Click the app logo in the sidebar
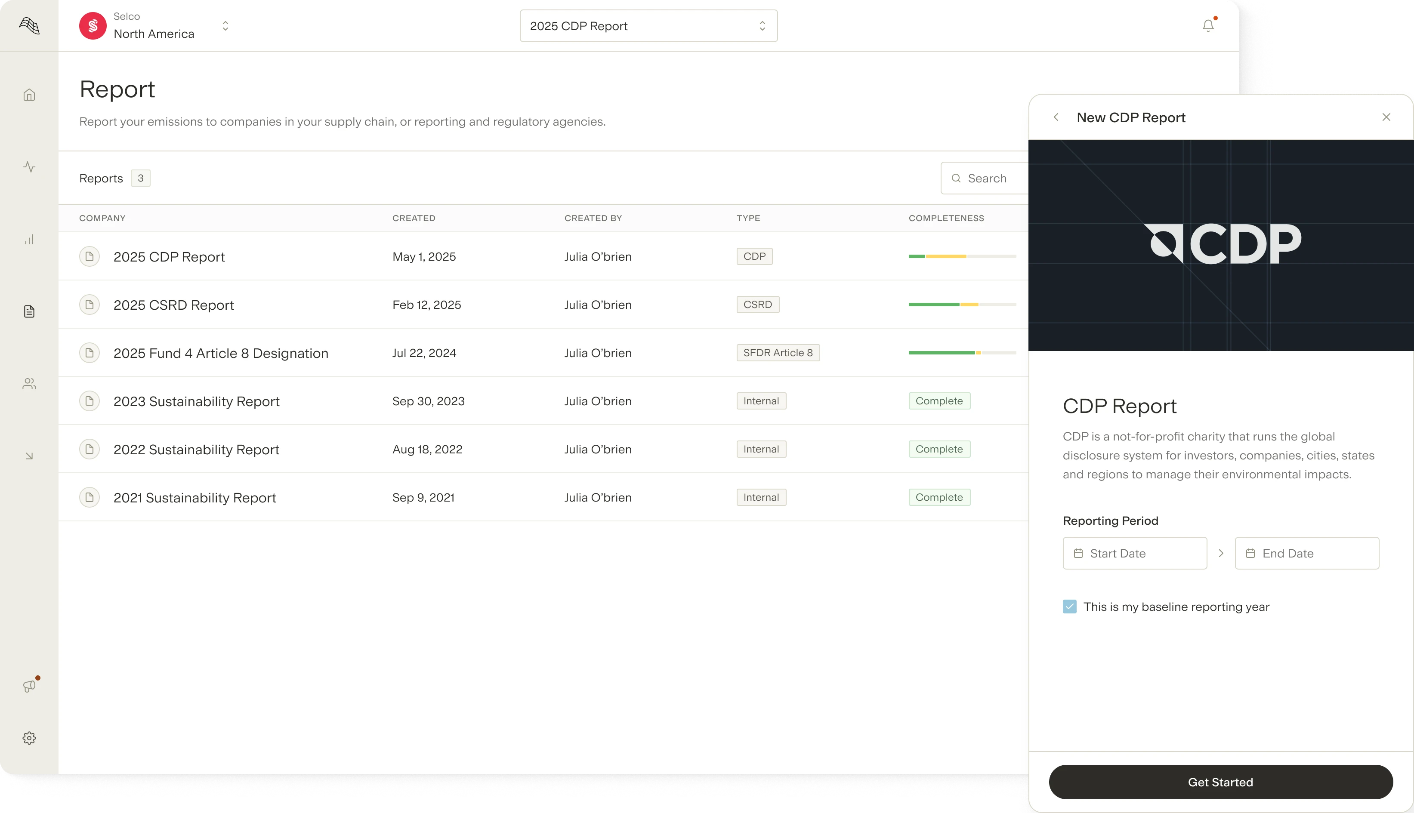This screenshot has height=813, width=1414. pos(29,26)
